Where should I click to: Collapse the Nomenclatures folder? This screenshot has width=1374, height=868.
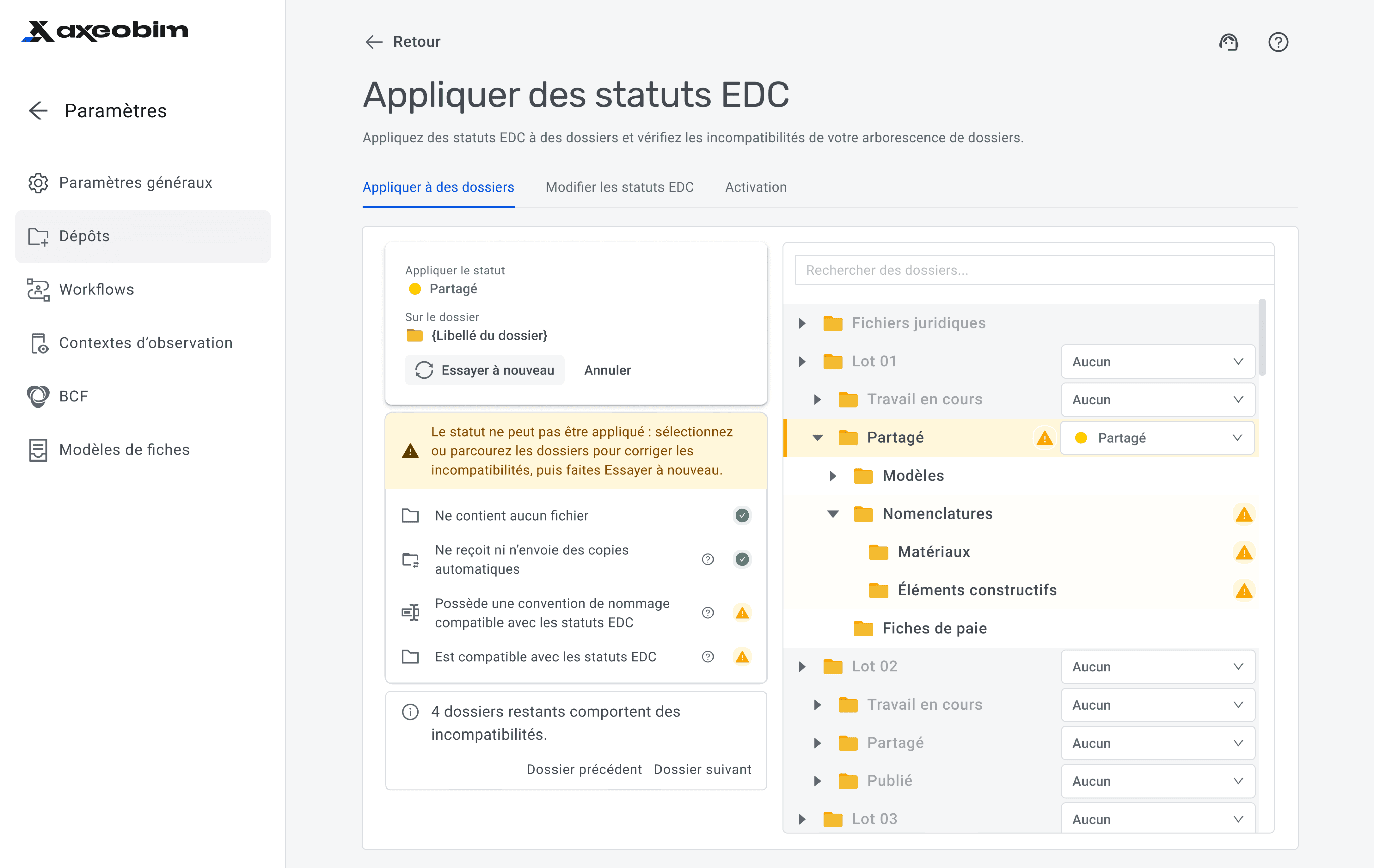(x=833, y=513)
